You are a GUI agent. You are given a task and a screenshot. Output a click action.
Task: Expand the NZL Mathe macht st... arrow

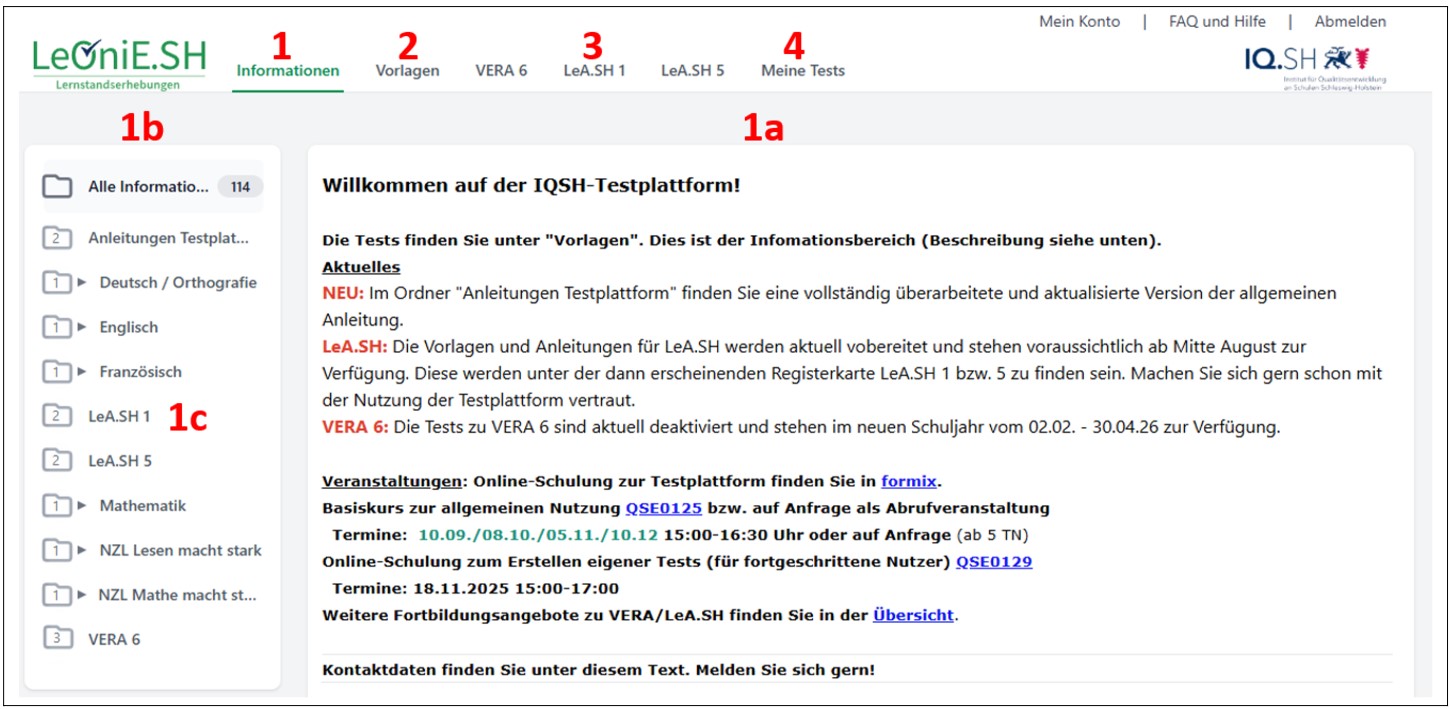point(83,595)
